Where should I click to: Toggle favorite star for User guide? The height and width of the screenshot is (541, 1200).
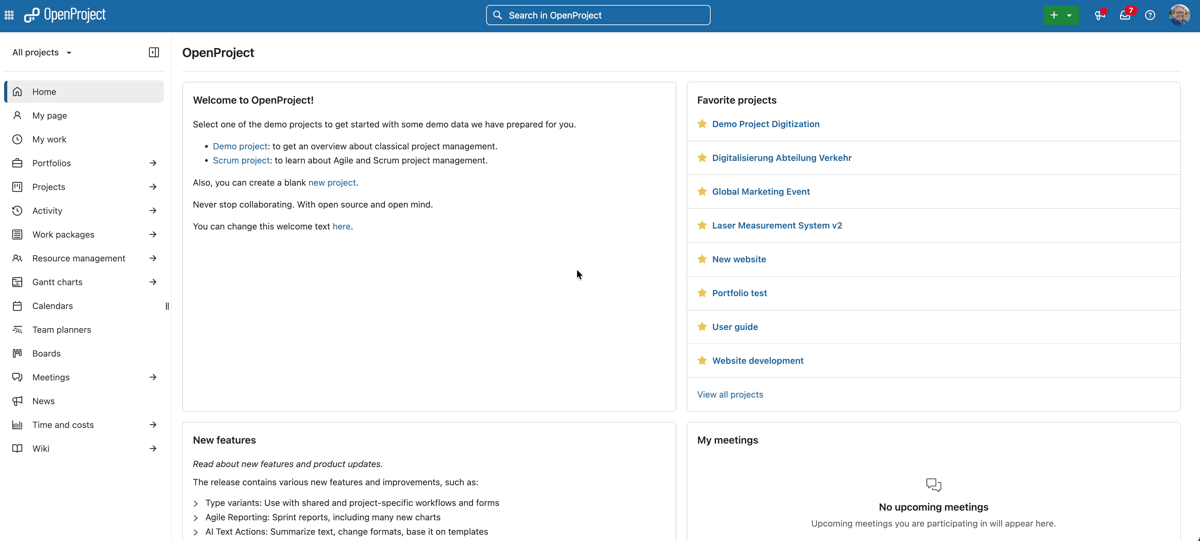(702, 327)
